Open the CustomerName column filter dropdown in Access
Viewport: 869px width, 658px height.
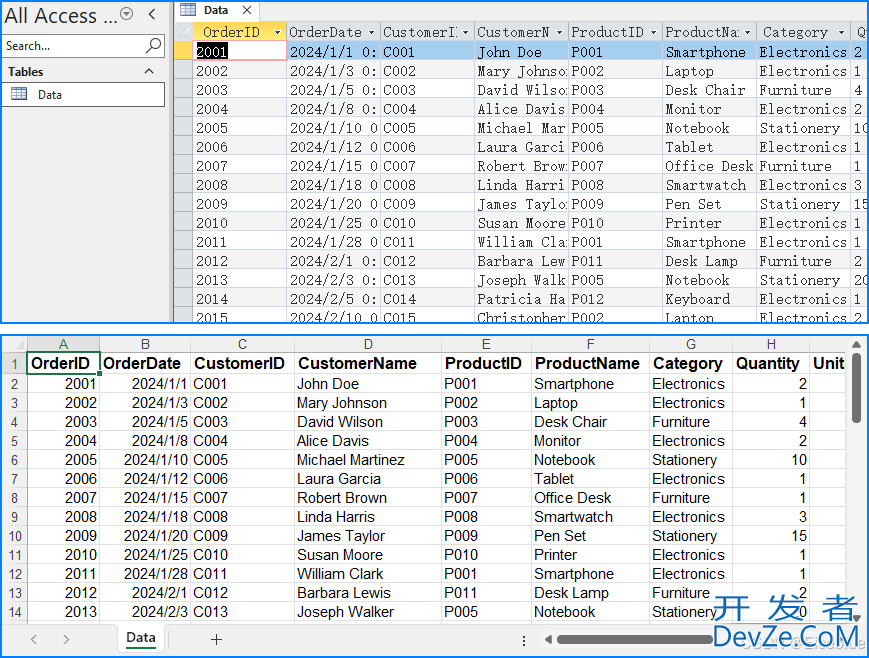(x=559, y=33)
